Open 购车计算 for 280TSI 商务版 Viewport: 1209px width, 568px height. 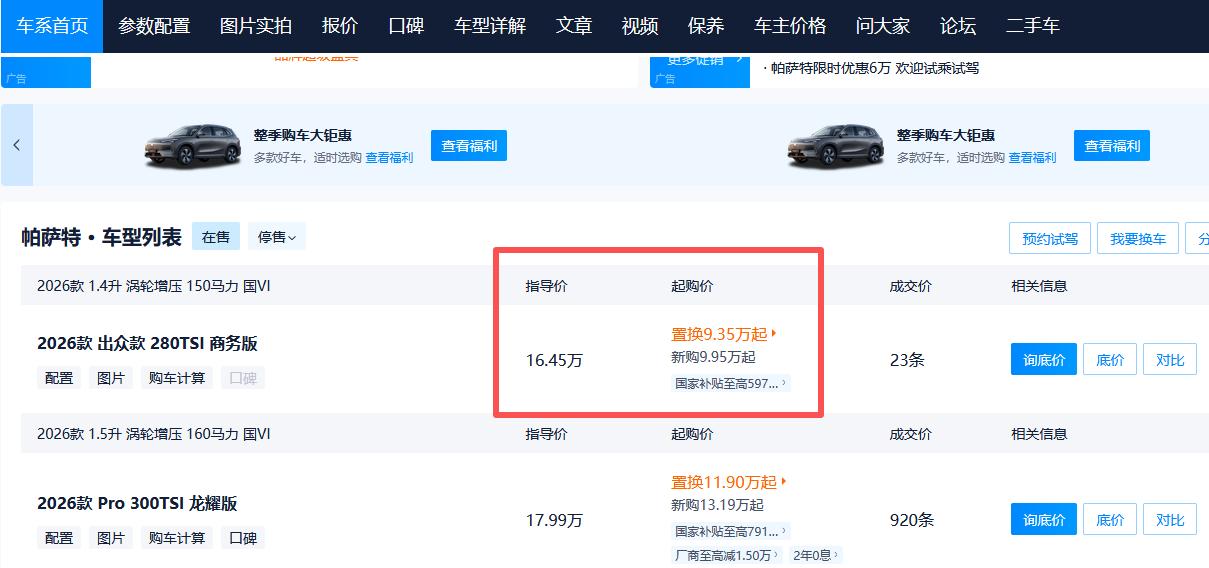177,378
